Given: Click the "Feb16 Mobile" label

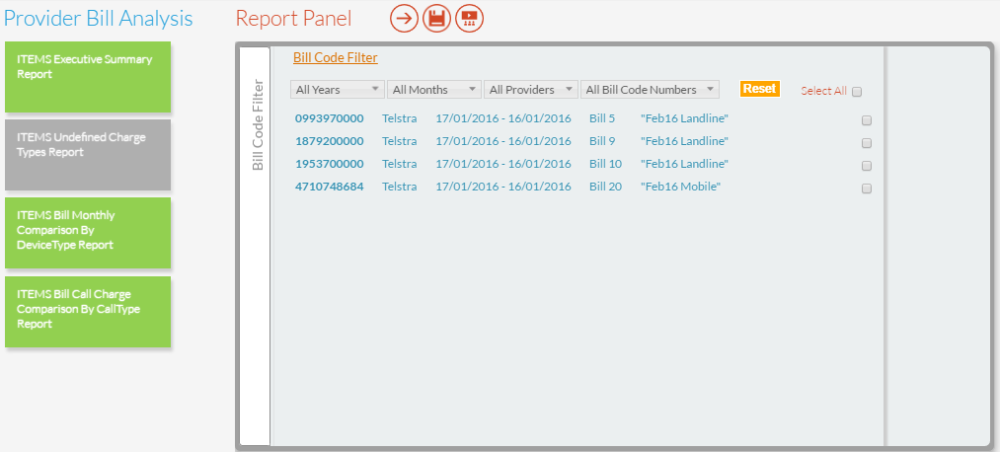Looking at the screenshot, I should [x=680, y=187].
